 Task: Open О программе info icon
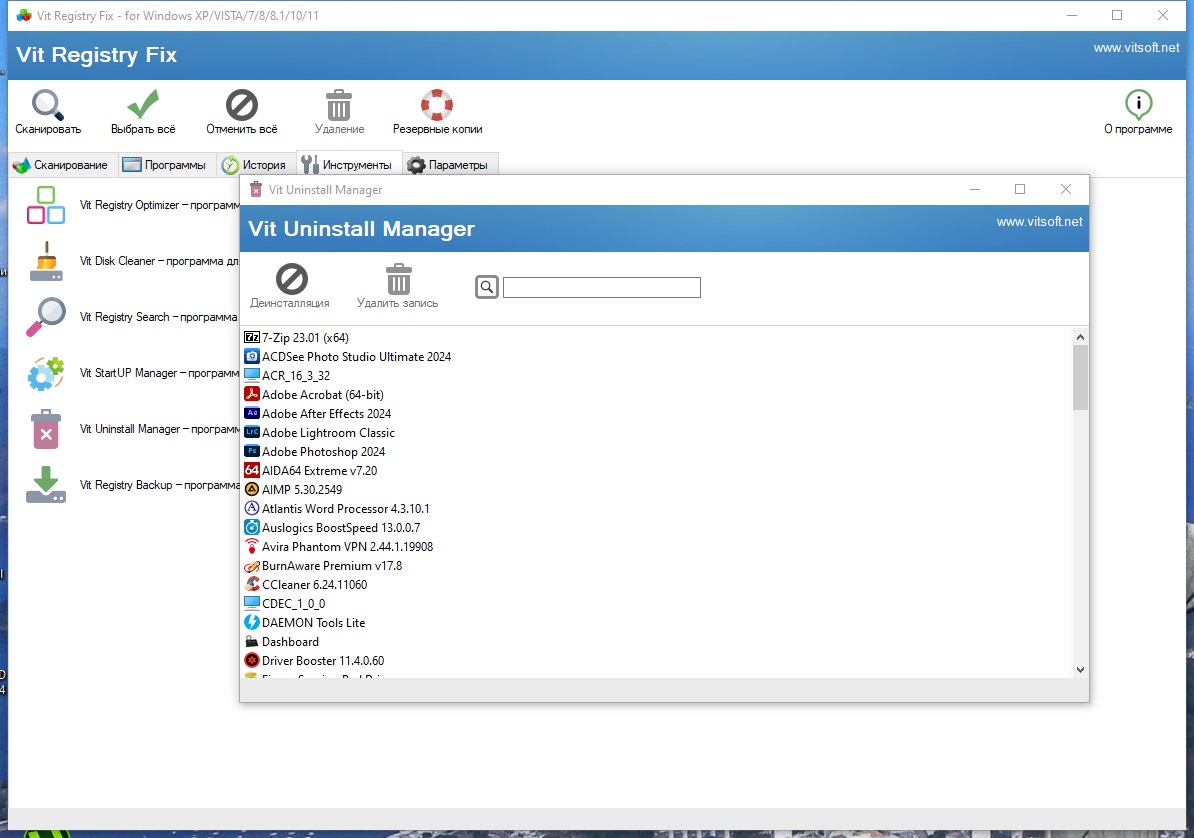pyautogui.click(x=1138, y=105)
